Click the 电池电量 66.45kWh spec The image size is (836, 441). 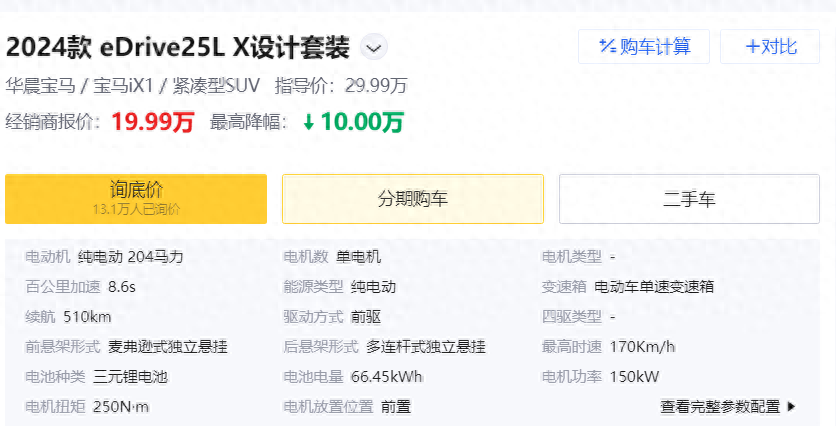387,377
